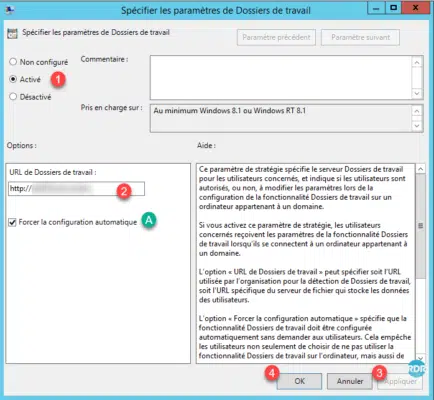Click the policy setting icon beside title
The image size is (434, 400).
[12, 34]
